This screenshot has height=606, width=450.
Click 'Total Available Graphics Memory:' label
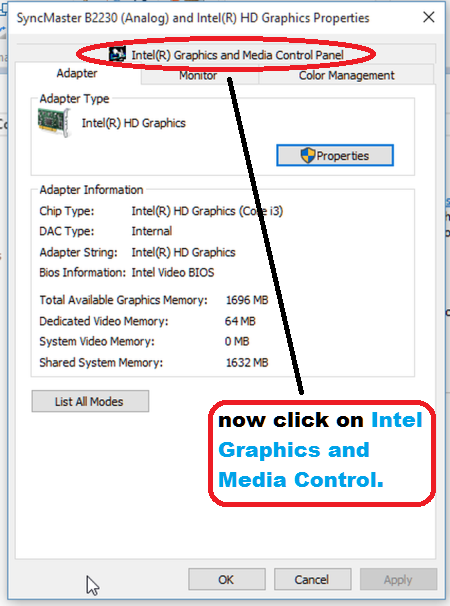pyautogui.click(x=123, y=300)
